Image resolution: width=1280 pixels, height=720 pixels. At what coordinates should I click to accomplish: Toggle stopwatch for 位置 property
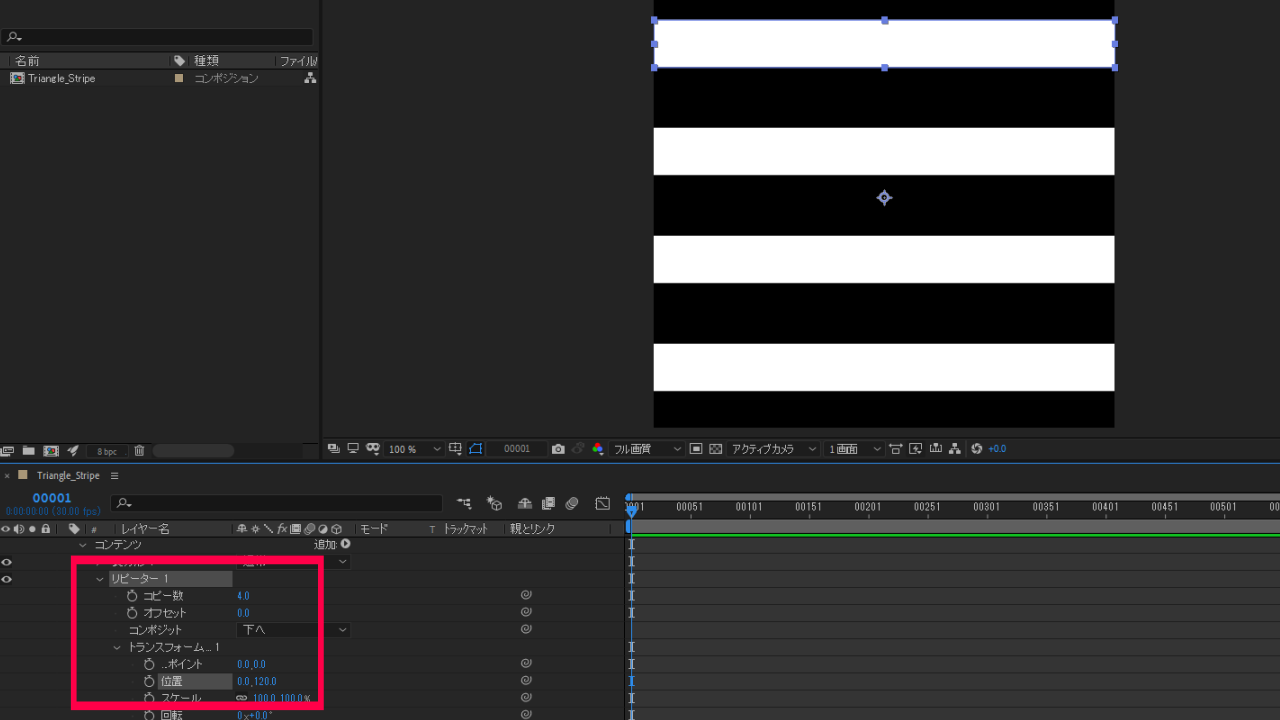pos(149,681)
